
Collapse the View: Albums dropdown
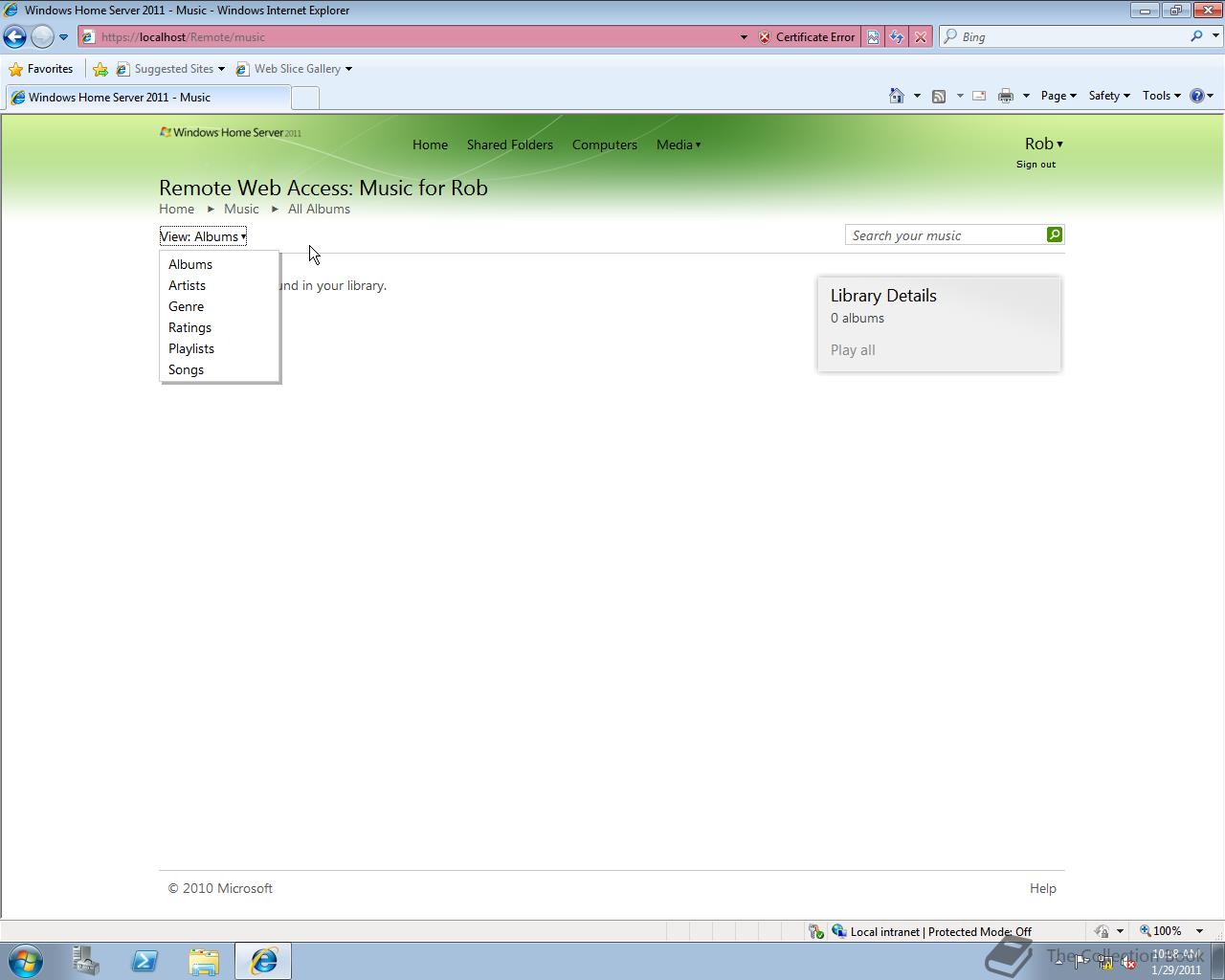(203, 237)
